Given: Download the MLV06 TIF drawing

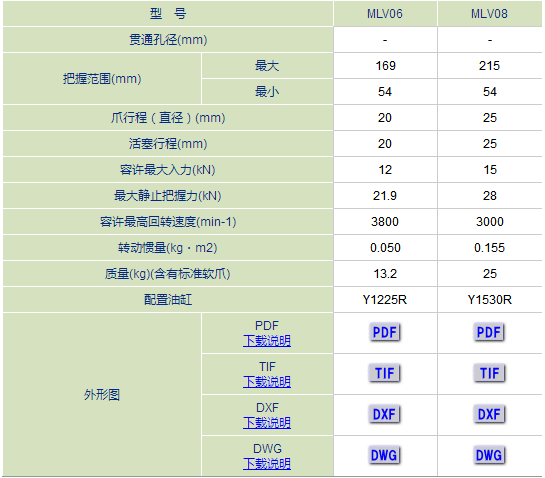Looking at the screenshot, I should (384, 373).
